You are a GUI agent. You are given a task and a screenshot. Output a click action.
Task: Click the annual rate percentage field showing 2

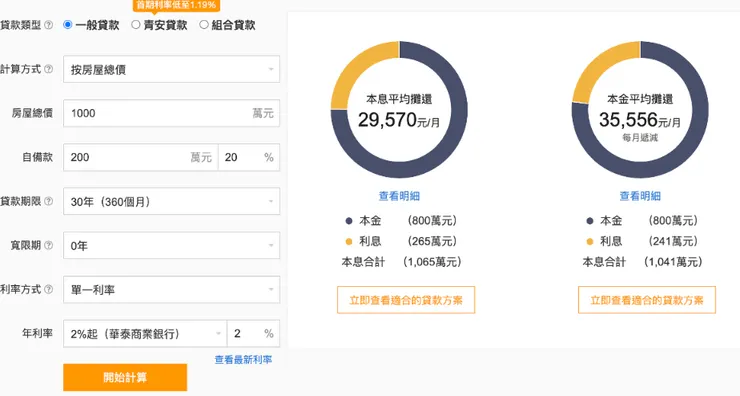point(253,334)
